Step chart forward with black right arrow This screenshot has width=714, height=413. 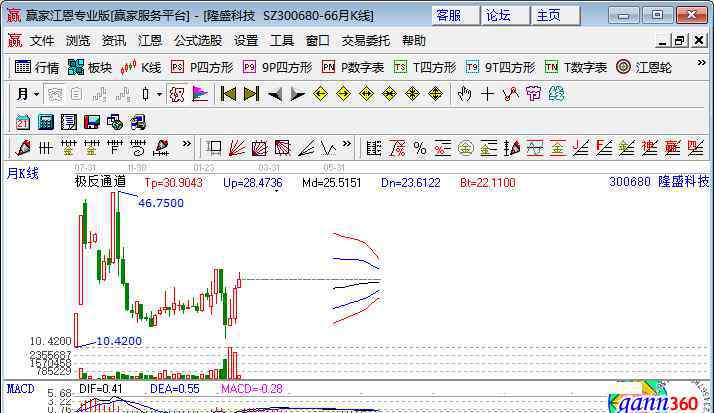click(297, 94)
